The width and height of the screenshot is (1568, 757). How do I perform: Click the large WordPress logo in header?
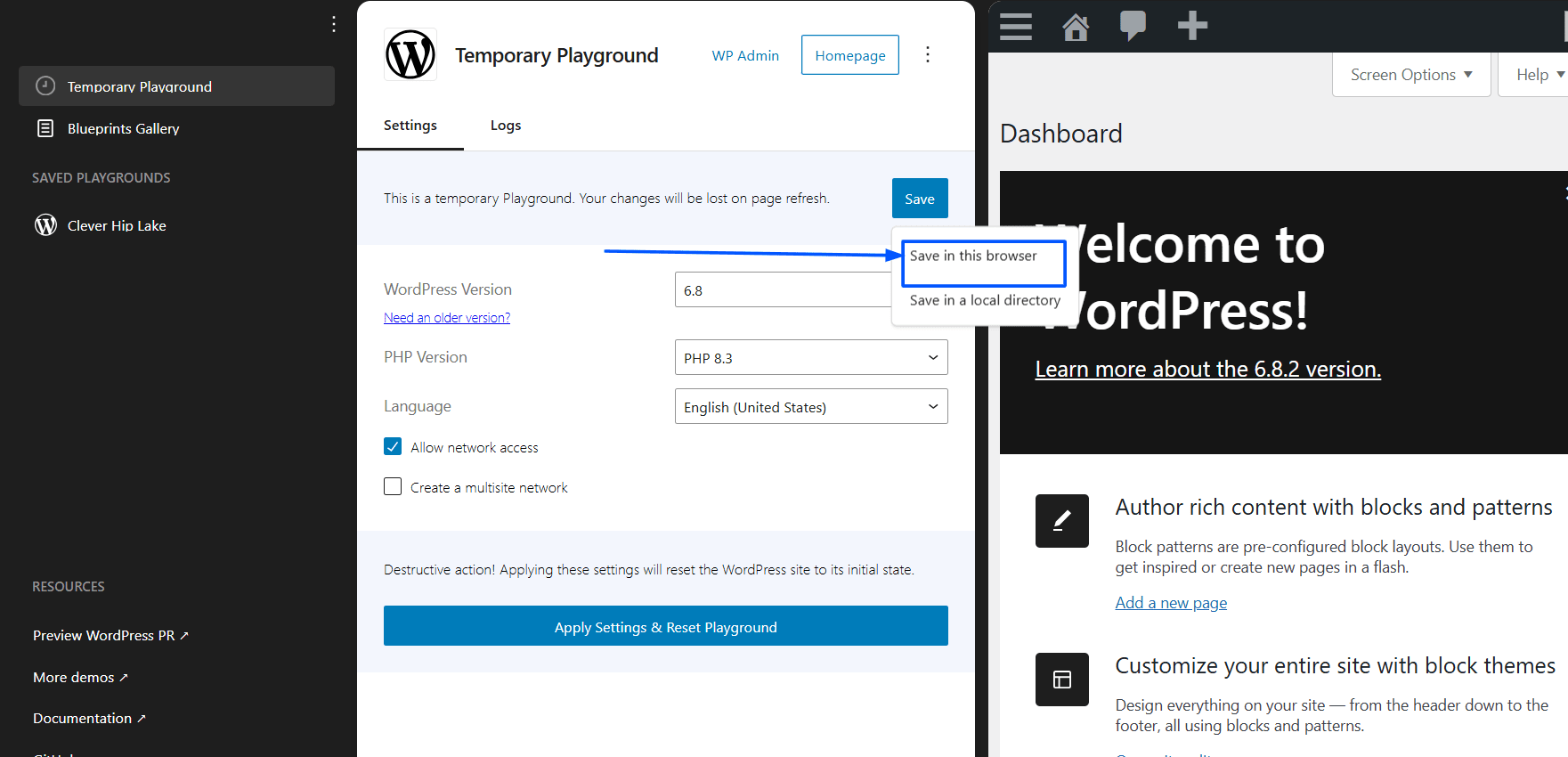coord(410,54)
